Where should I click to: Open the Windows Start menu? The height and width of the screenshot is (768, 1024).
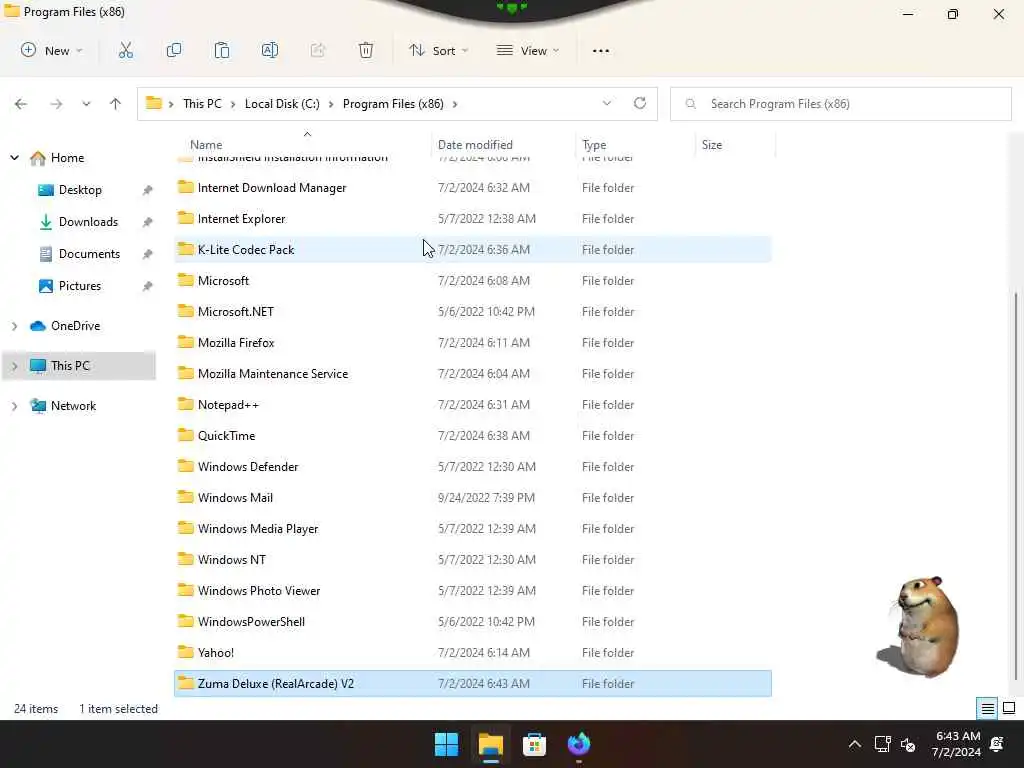coord(447,744)
